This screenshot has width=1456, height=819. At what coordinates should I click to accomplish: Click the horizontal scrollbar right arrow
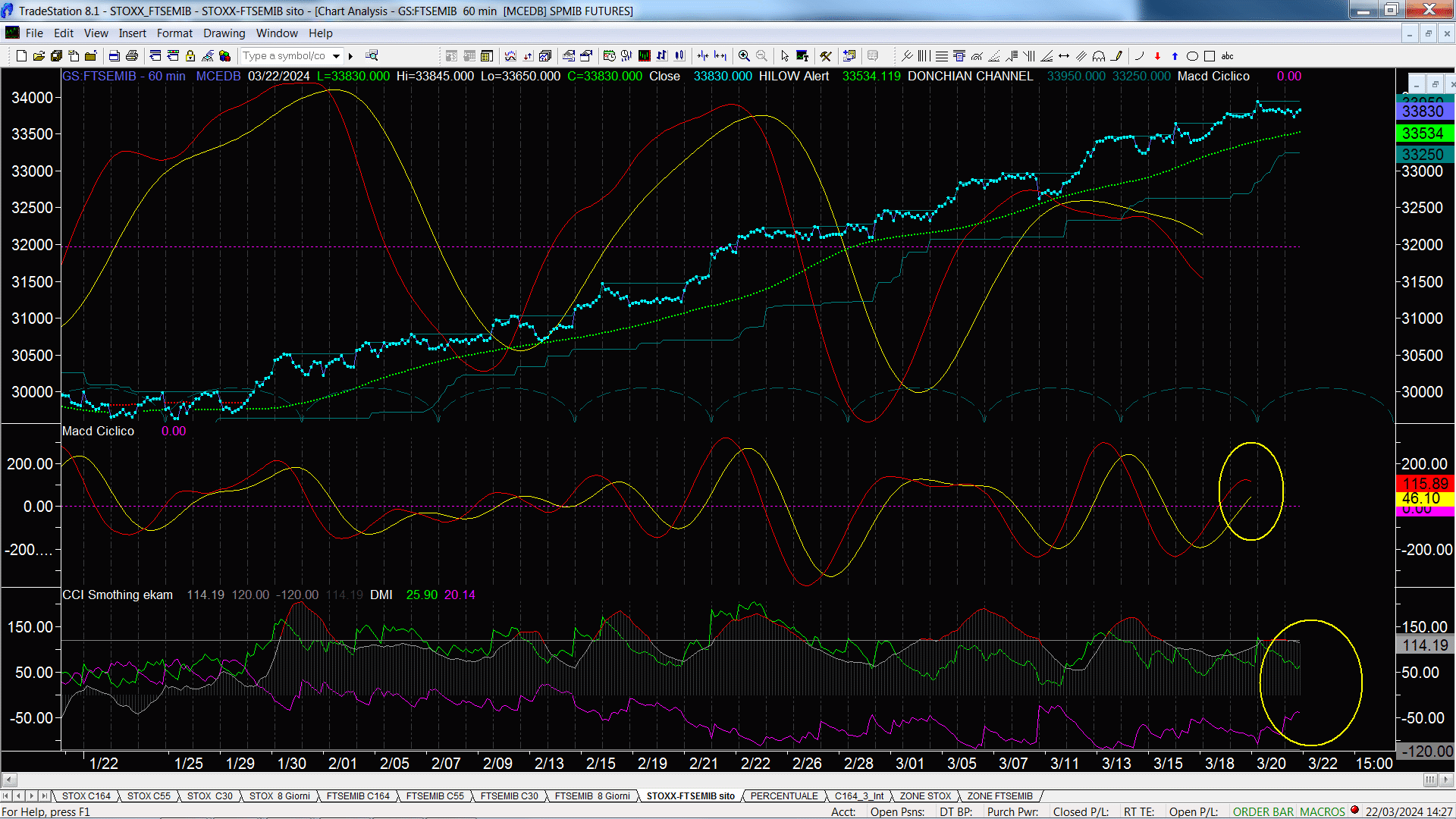click(1447, 780)
